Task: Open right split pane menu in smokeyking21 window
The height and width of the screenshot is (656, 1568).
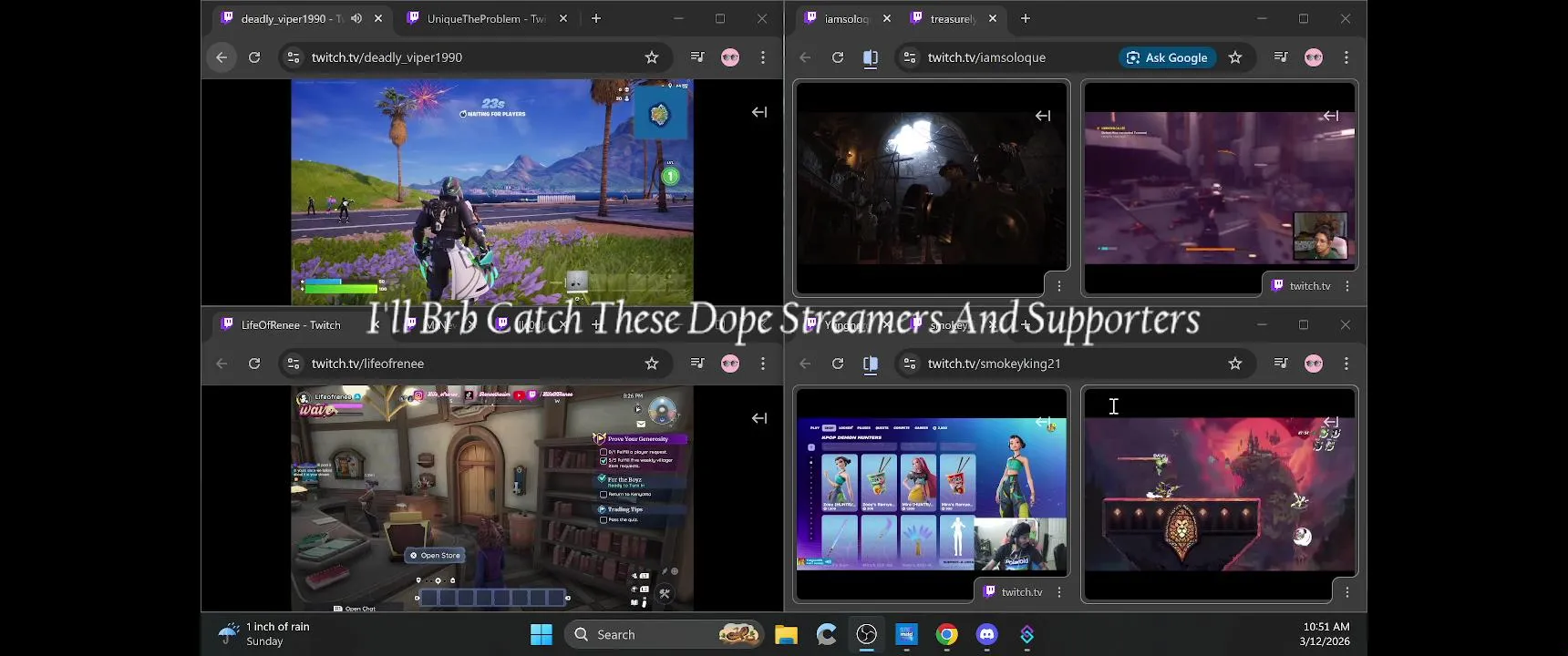Action: pyautogui.click(x=1347, y=592)
